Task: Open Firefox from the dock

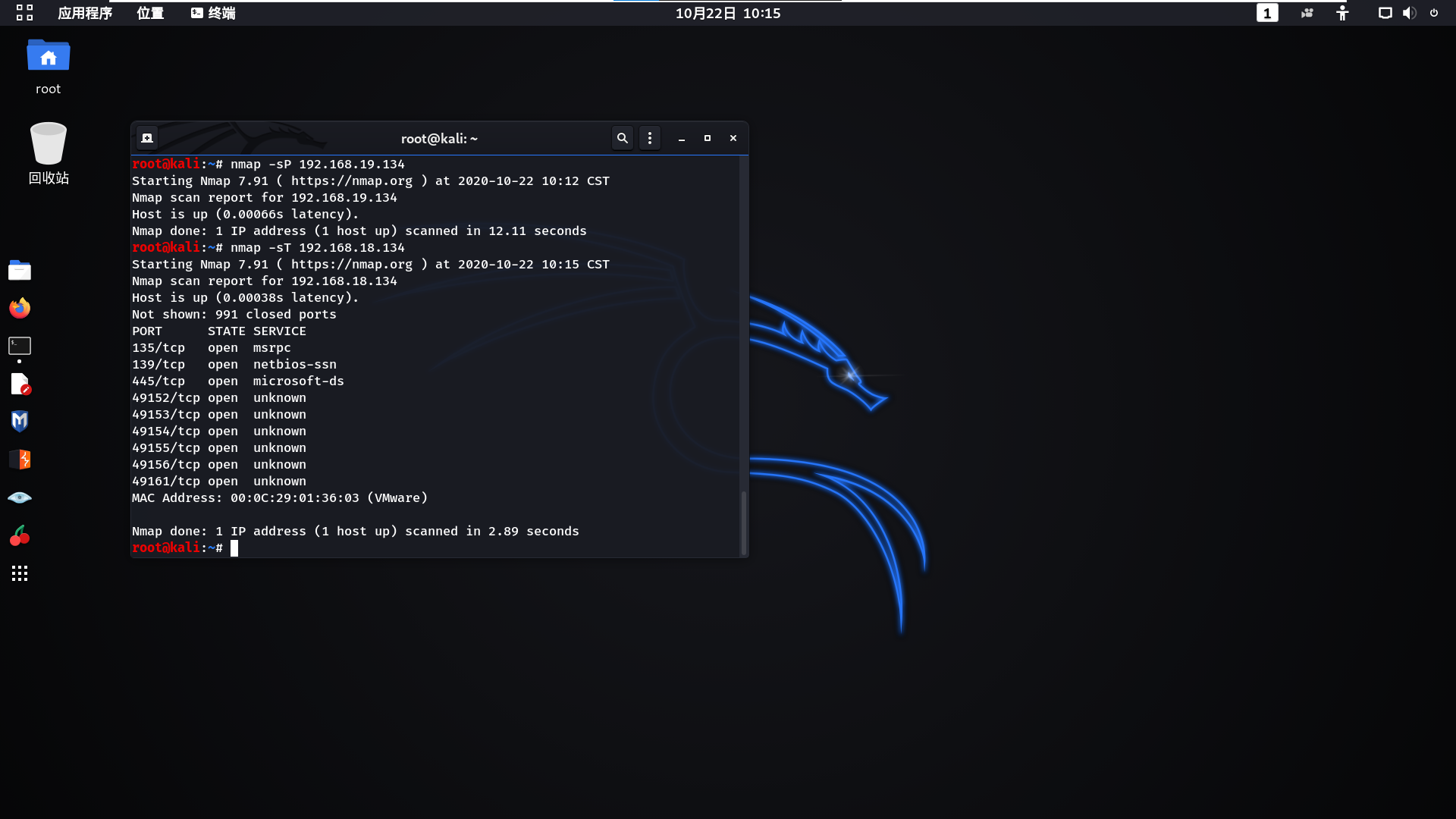Action: tap(20, 308)
